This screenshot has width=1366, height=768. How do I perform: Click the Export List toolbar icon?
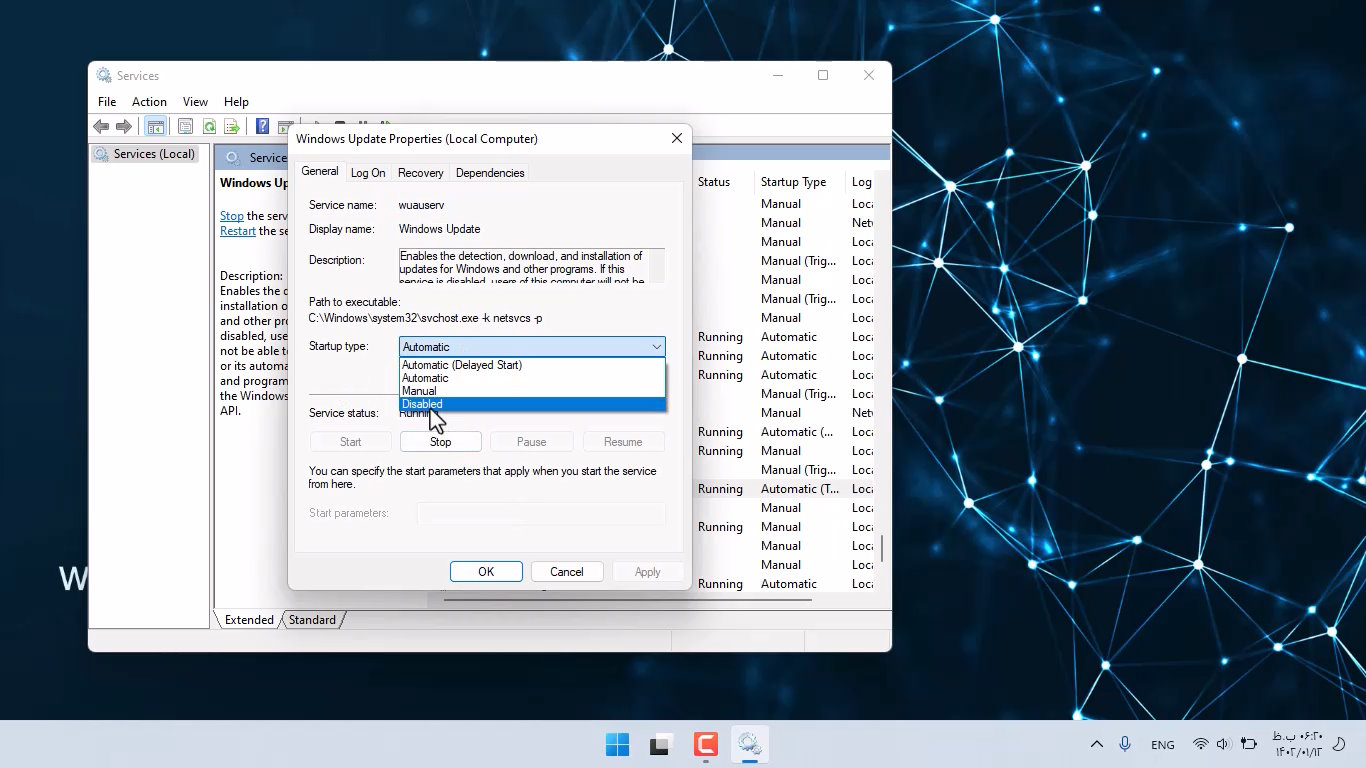(232, 126)
